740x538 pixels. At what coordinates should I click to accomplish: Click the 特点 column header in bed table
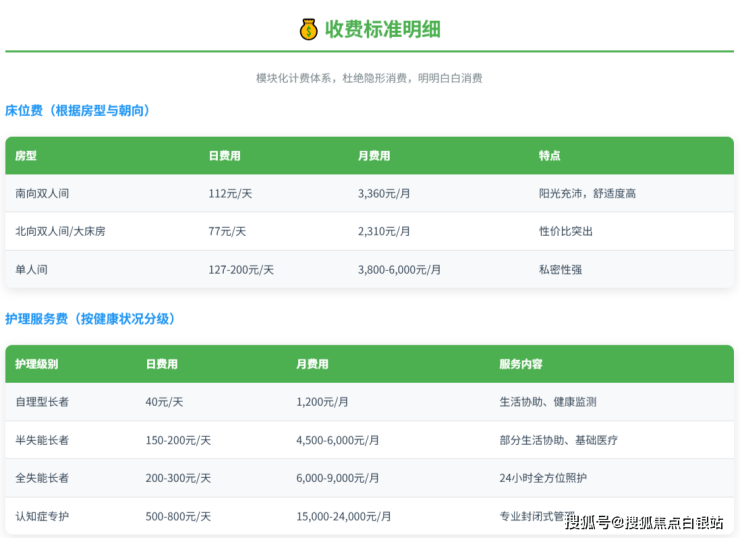tap(549, 156)
